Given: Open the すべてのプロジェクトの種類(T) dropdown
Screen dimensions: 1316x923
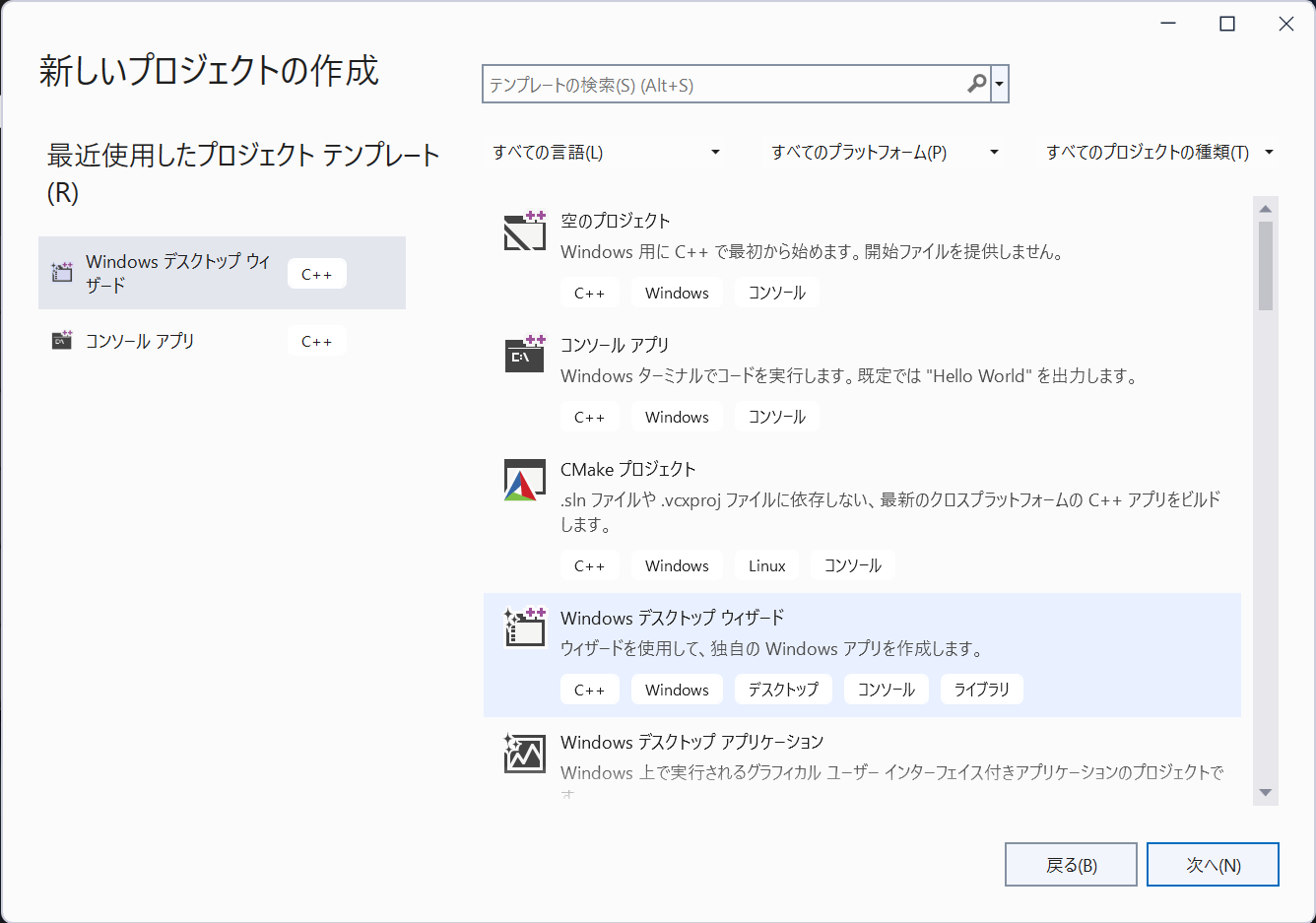Looking at the screenshot, I should tap(1158, 152).
